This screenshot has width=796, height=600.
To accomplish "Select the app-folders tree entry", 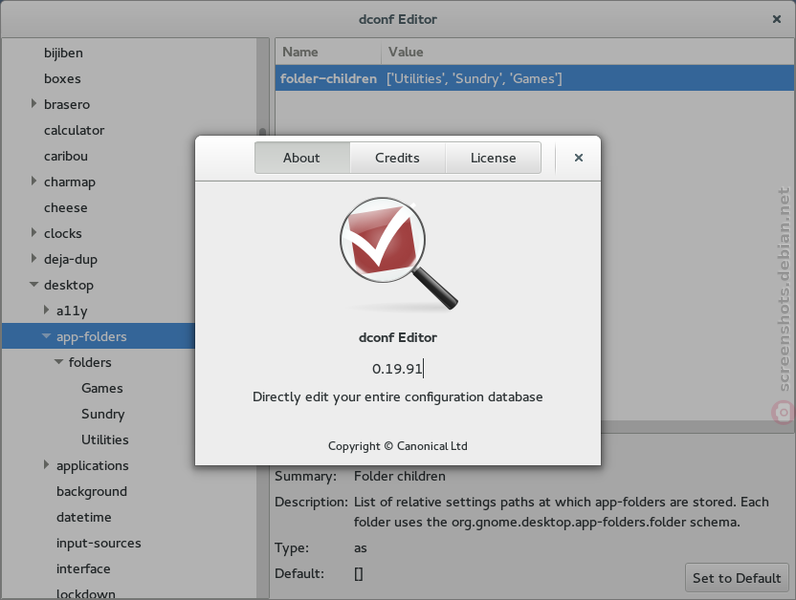I will (x=91, y=337).
